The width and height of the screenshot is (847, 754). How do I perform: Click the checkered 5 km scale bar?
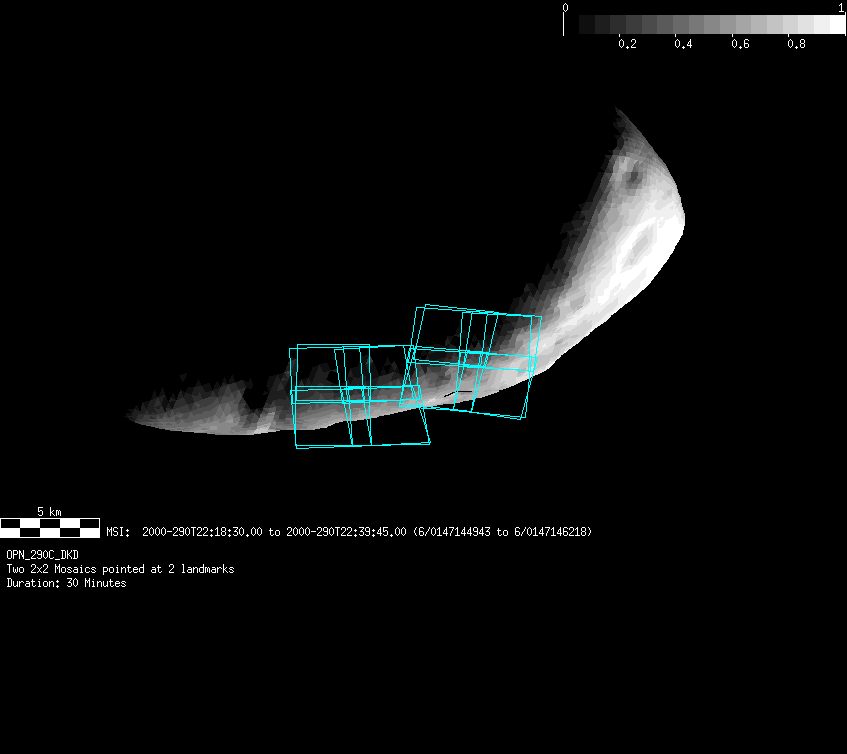click(50, 527)
